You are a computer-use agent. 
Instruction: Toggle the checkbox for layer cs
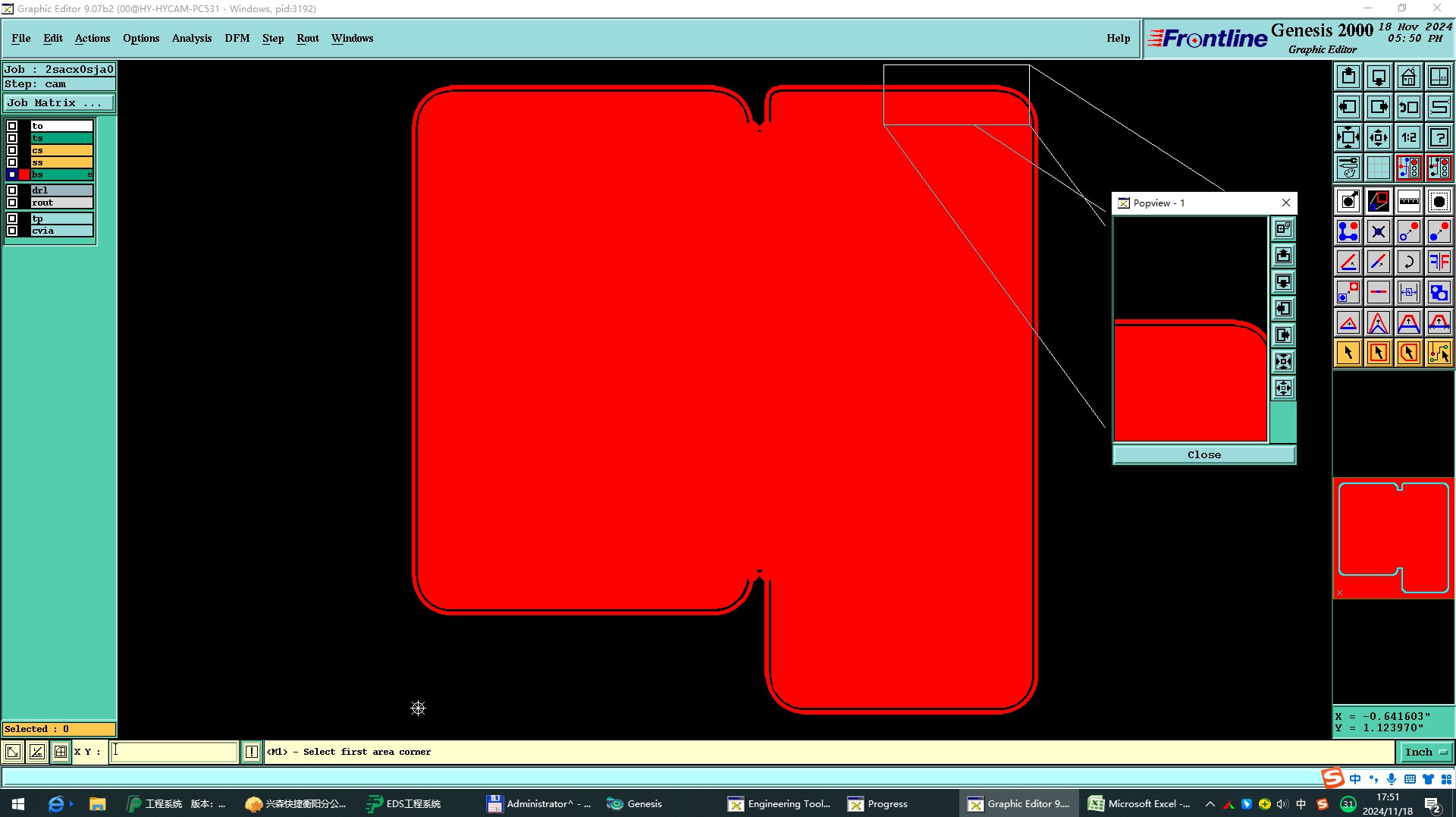click(x=12, y=150)
